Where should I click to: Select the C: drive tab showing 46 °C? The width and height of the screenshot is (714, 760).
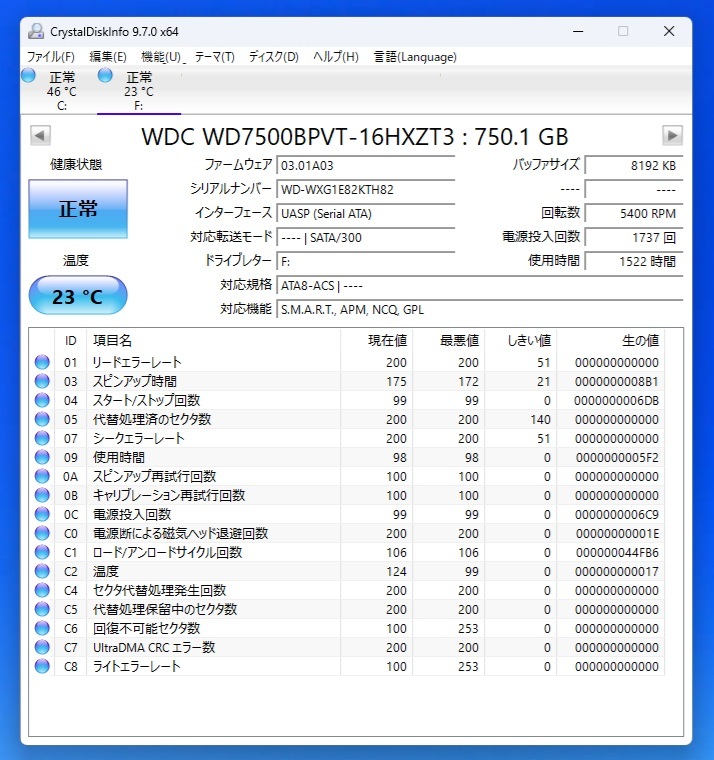click(59, 90)
